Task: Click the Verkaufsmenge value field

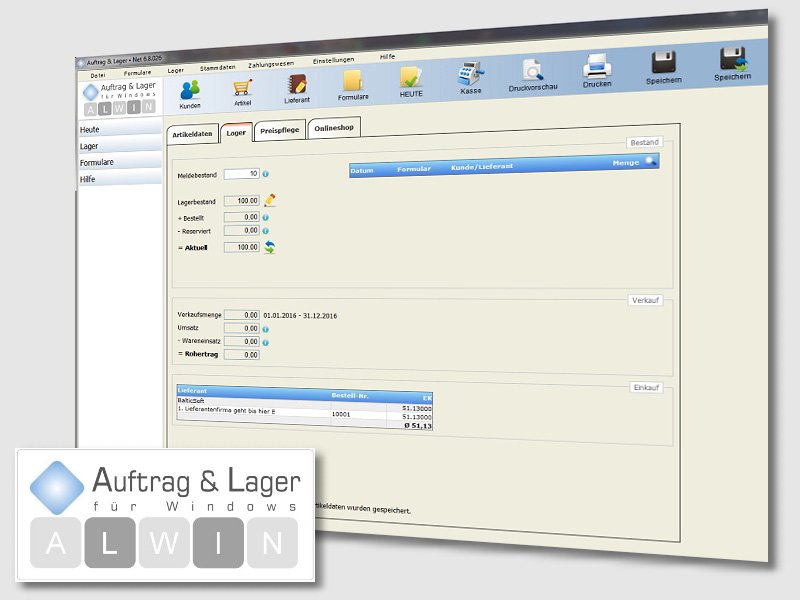Action: coord(242,315)
